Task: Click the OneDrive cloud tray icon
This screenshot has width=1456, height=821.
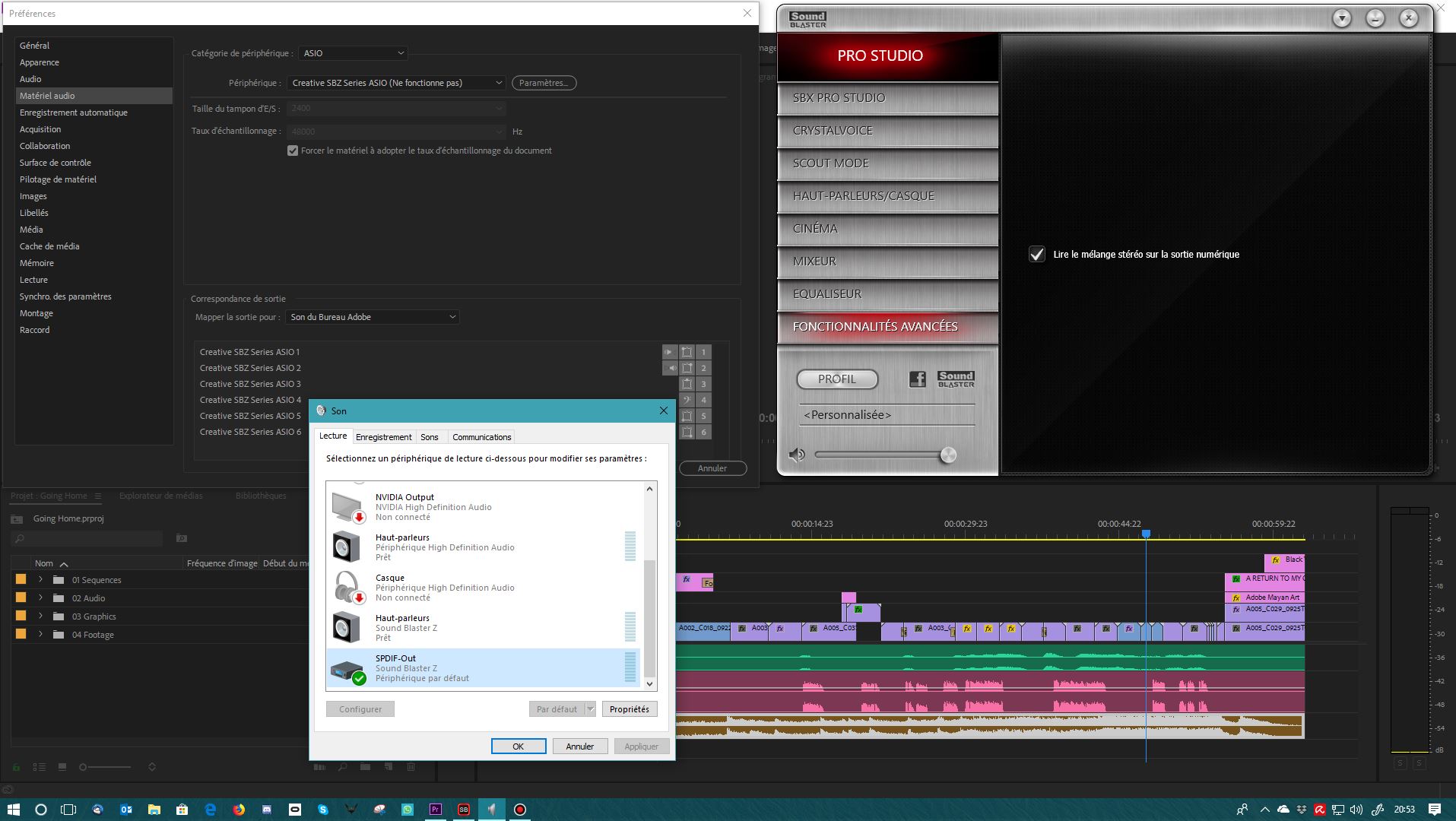Action: (1283, 810)
